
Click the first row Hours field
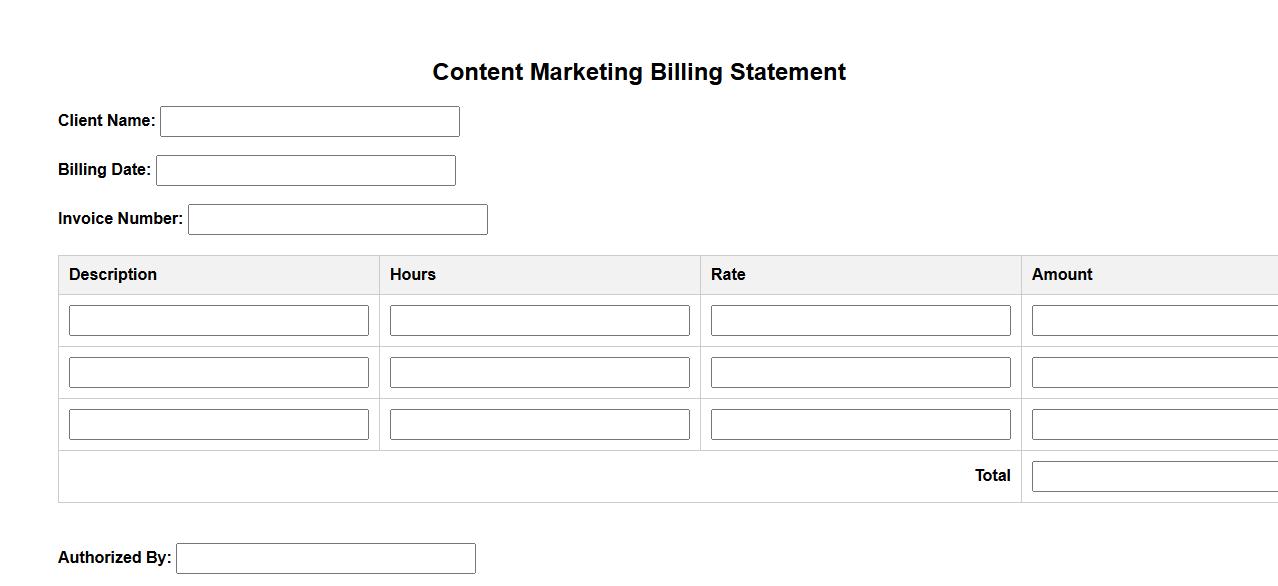(x=540, y=320)
